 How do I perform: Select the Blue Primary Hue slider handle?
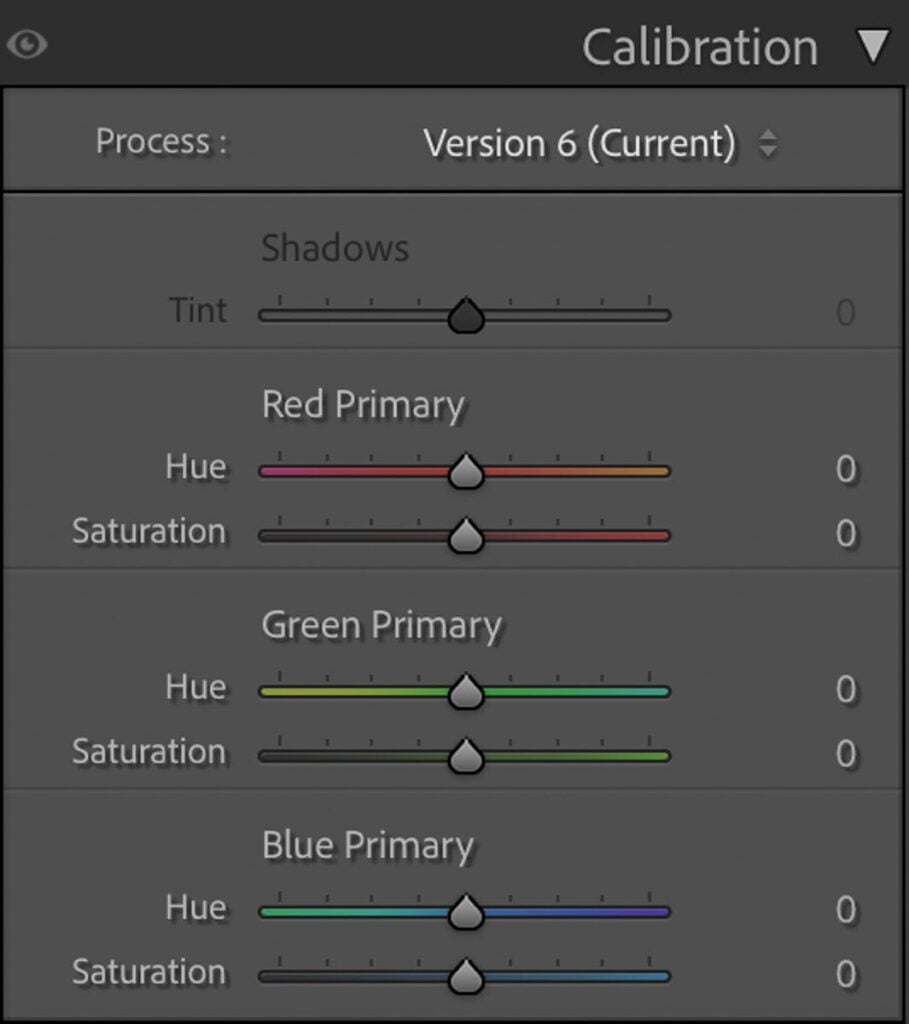pyautogui.click(x=466, y=911)
